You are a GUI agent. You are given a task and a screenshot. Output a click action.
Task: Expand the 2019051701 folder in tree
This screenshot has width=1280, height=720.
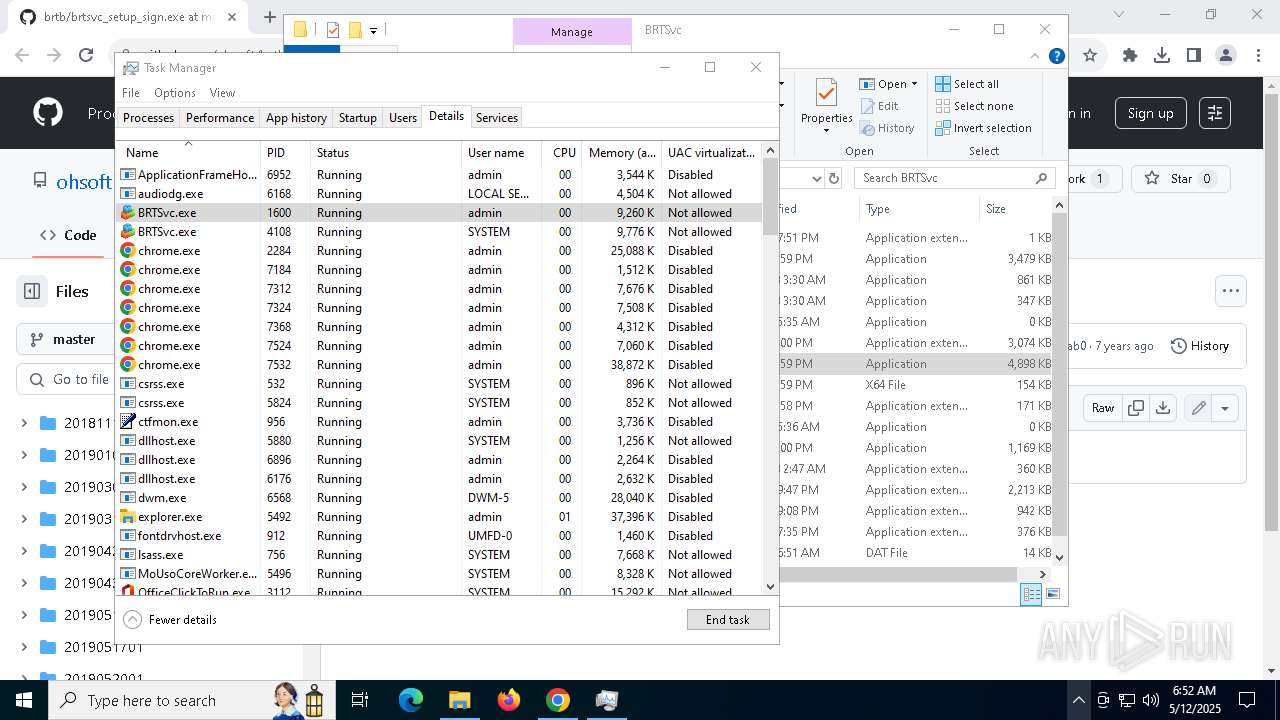click(24, 647)
